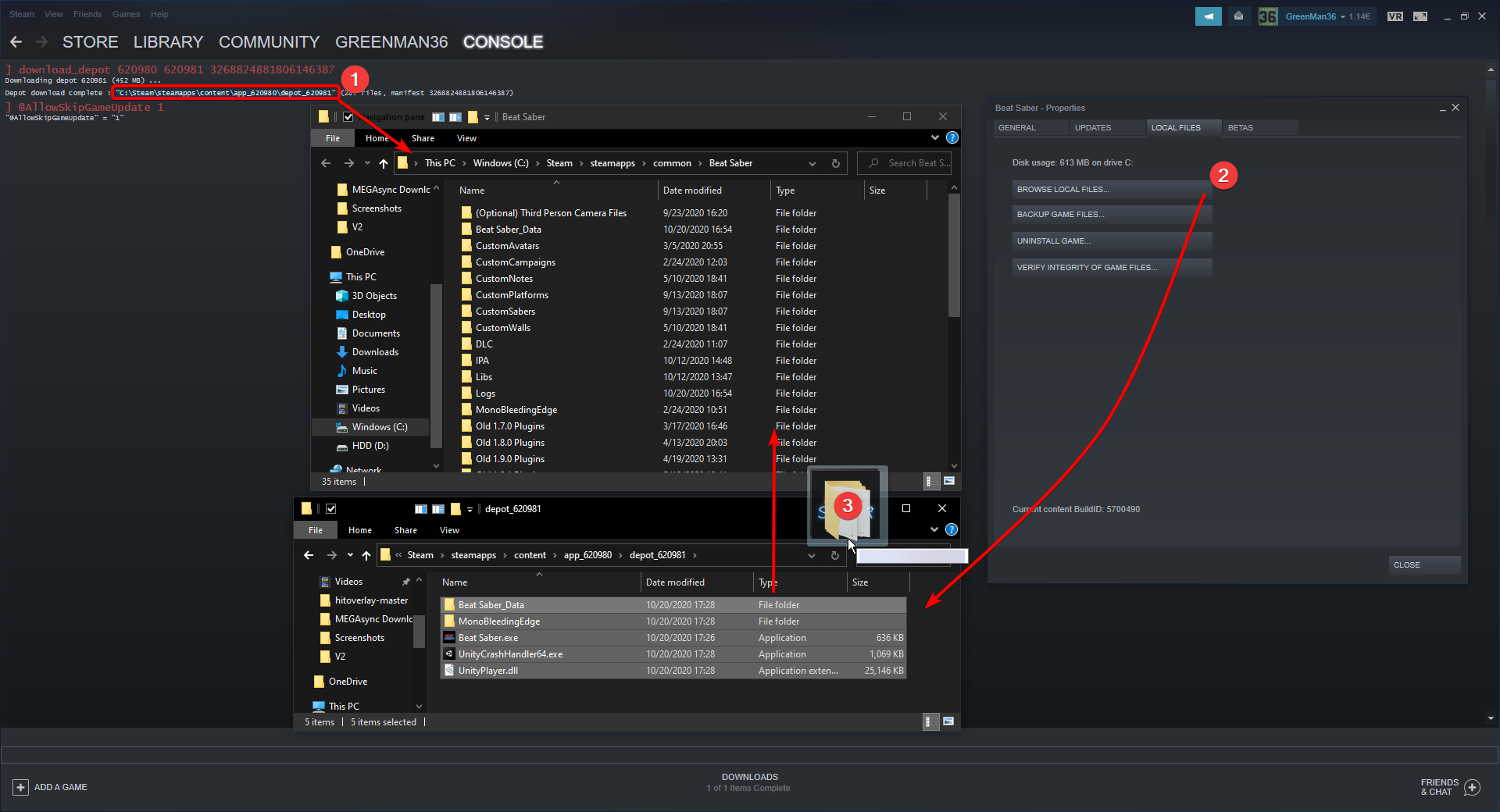The width and height of the screenshot is (1500, 812).
Task: Open Friends & Chat plus icon
Action: (1473, 787)
